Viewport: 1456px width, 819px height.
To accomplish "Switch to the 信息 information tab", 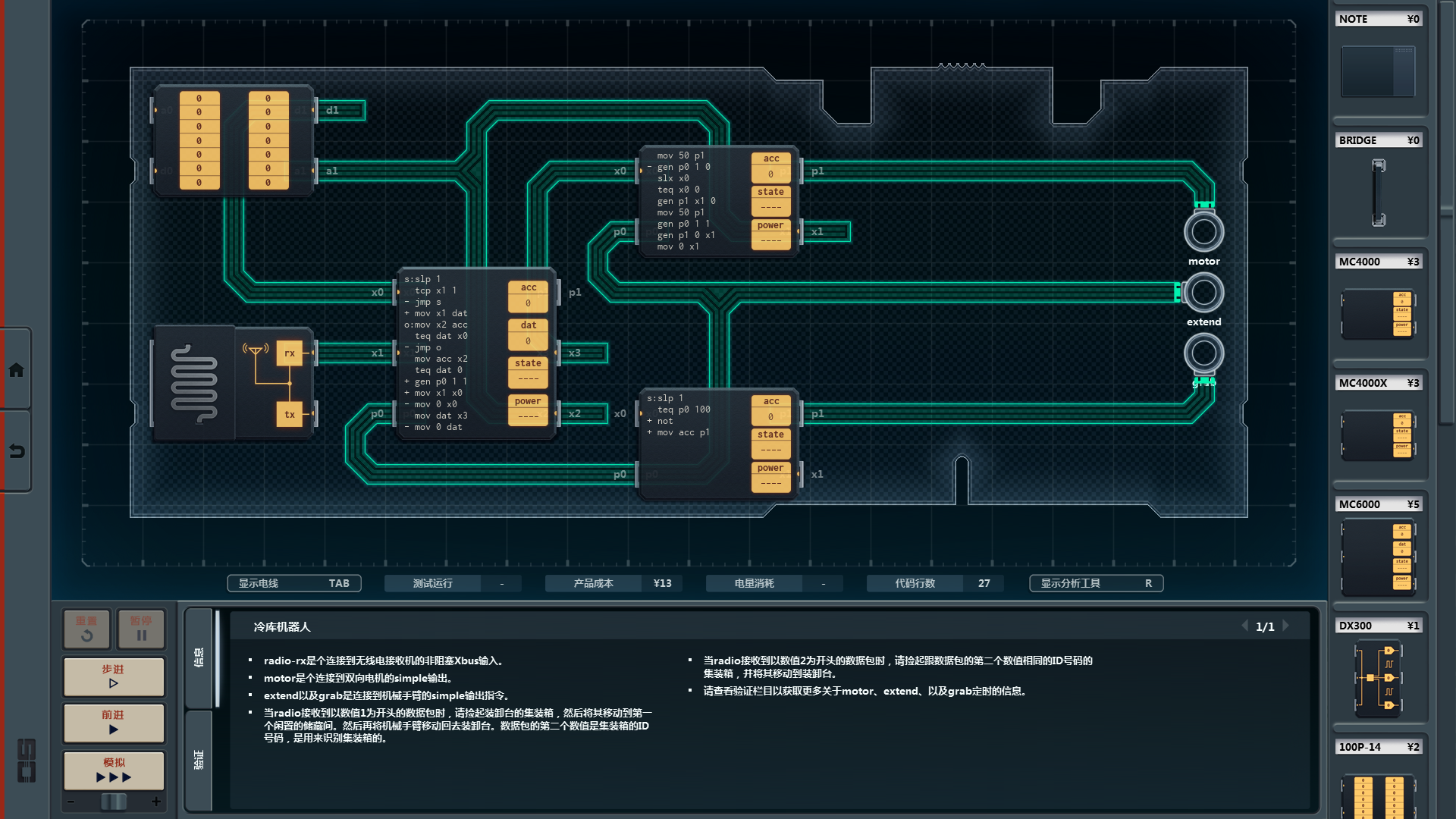I will [x=199, y=657].
